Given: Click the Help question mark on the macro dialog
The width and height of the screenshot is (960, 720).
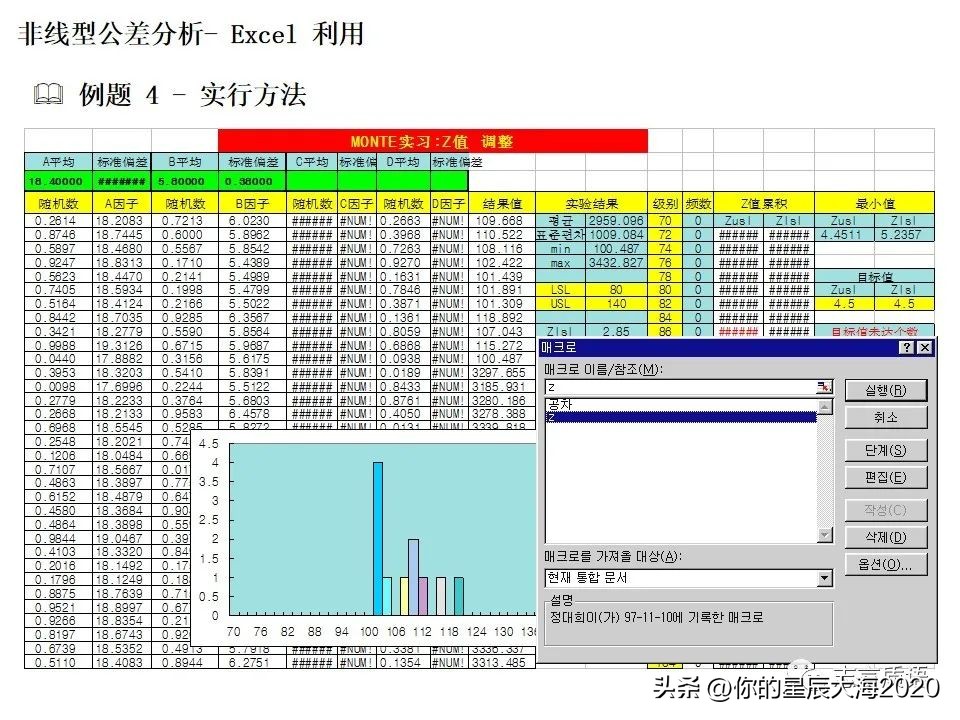Looking at the screenshot, I should click(907, 348).
